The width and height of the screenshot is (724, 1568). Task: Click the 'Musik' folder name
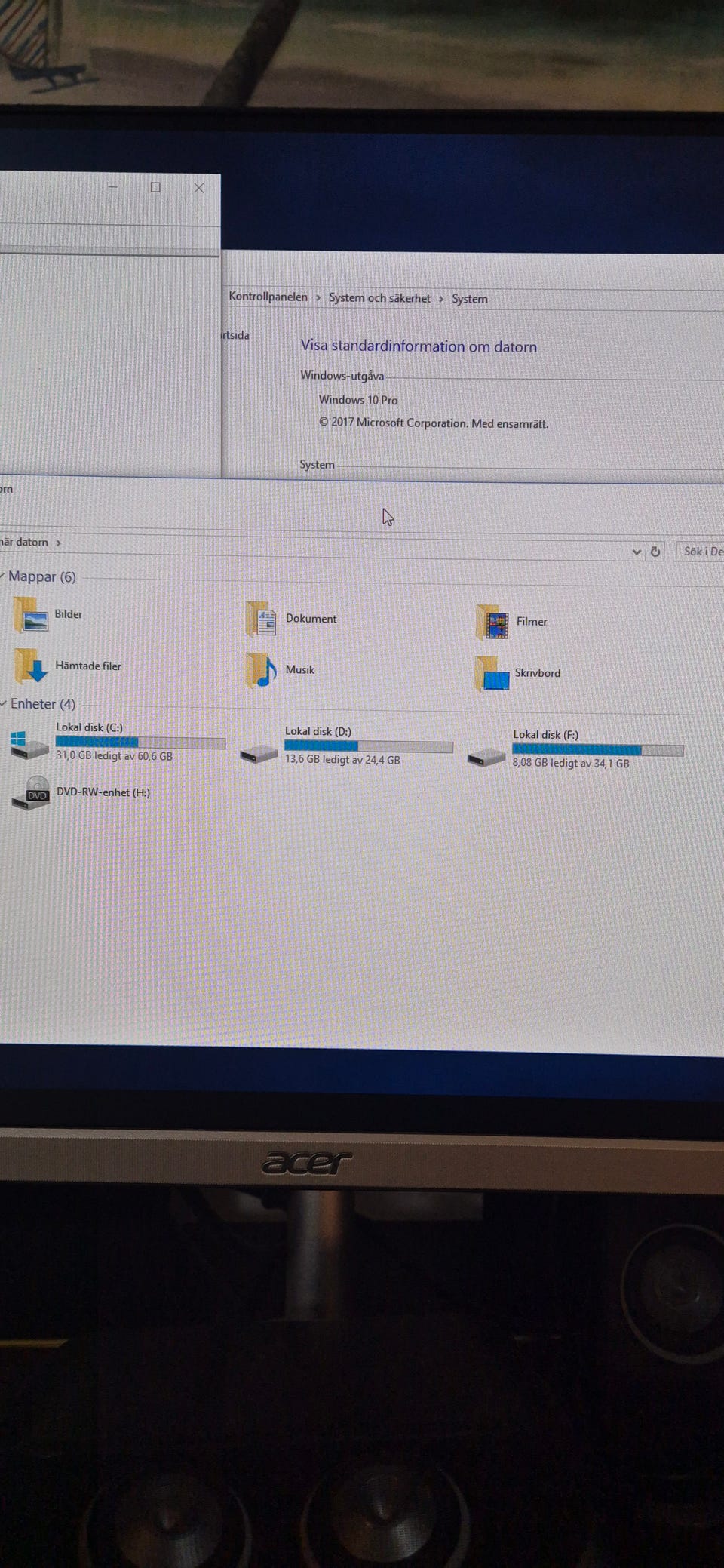pos(300,669)
